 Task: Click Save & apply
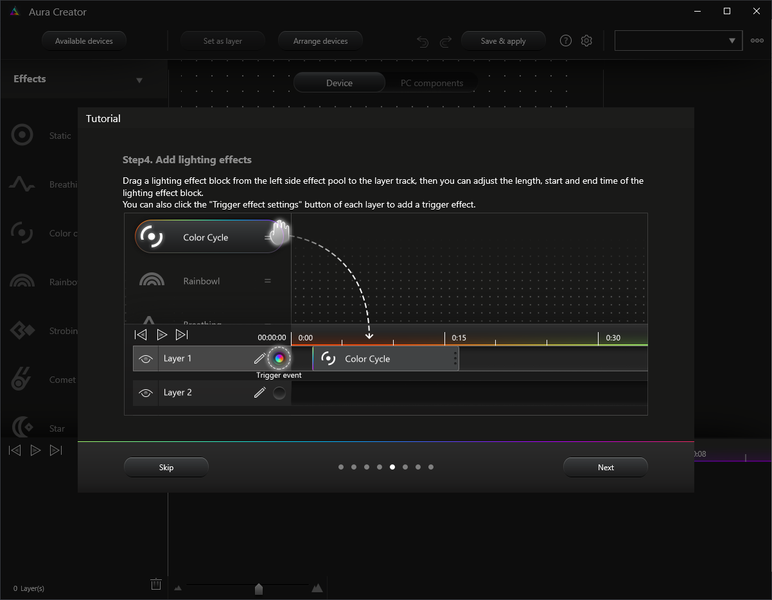click(503, 41)
